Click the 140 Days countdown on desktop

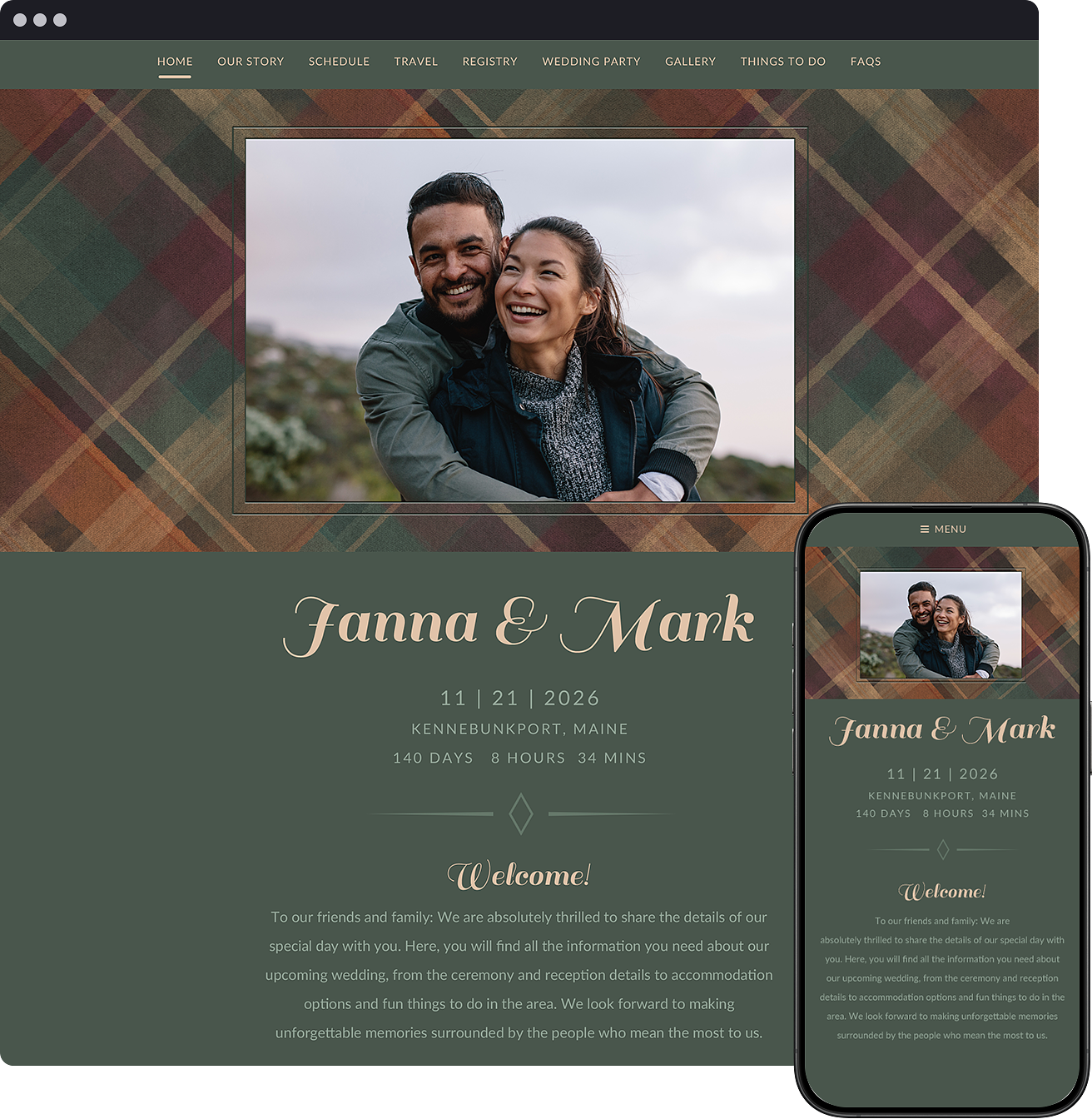433,758
